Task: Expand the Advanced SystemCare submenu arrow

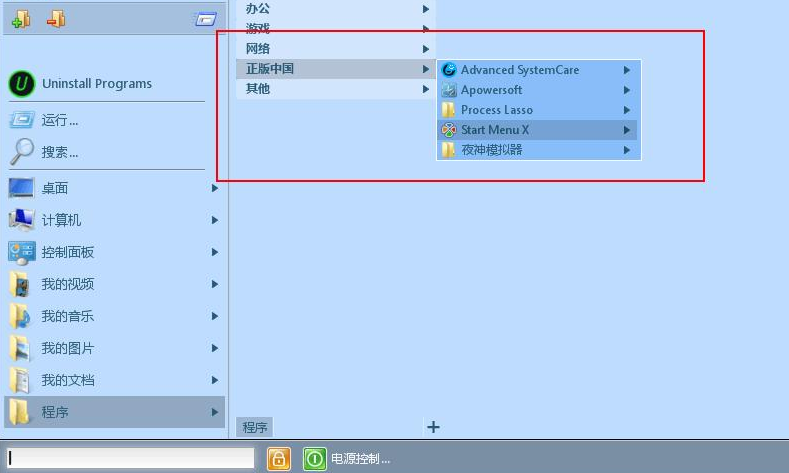Action: pos(626,70)
